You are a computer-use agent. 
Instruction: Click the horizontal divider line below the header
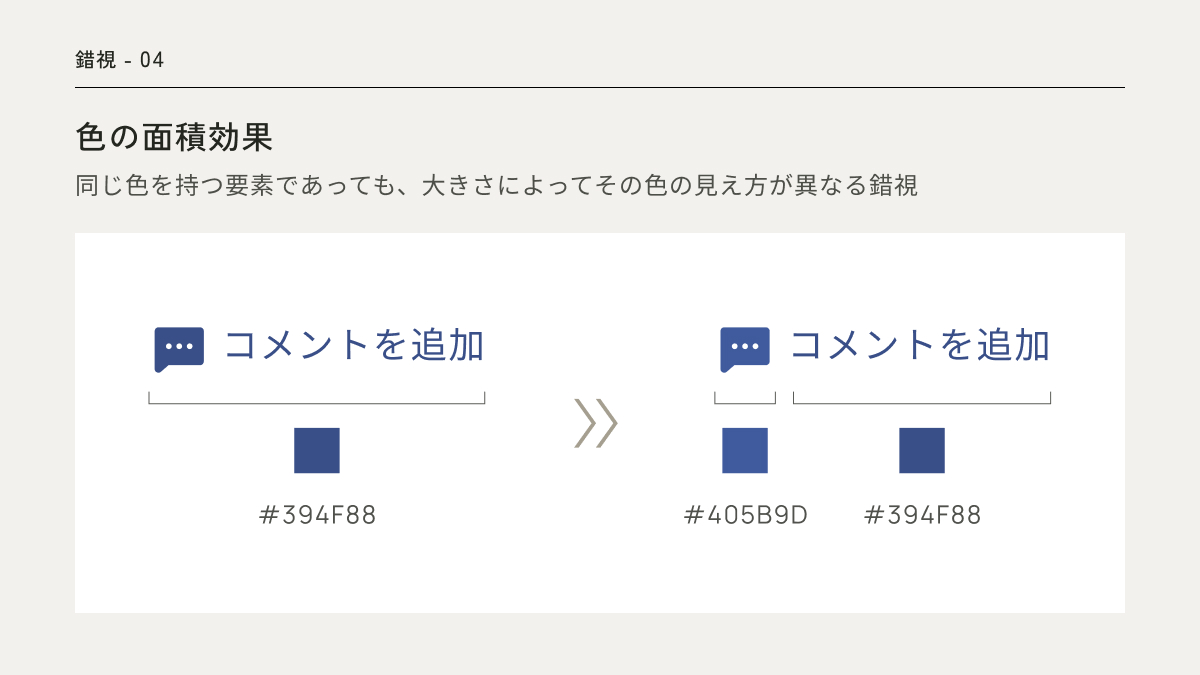pyautogui.click(x=600, y=88)
